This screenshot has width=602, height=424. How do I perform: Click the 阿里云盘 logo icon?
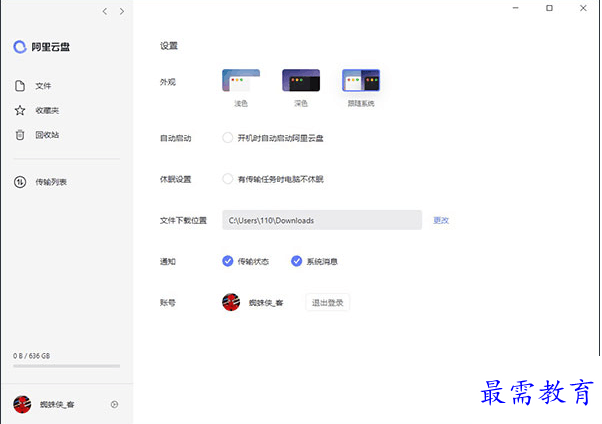tap(20, 47)
